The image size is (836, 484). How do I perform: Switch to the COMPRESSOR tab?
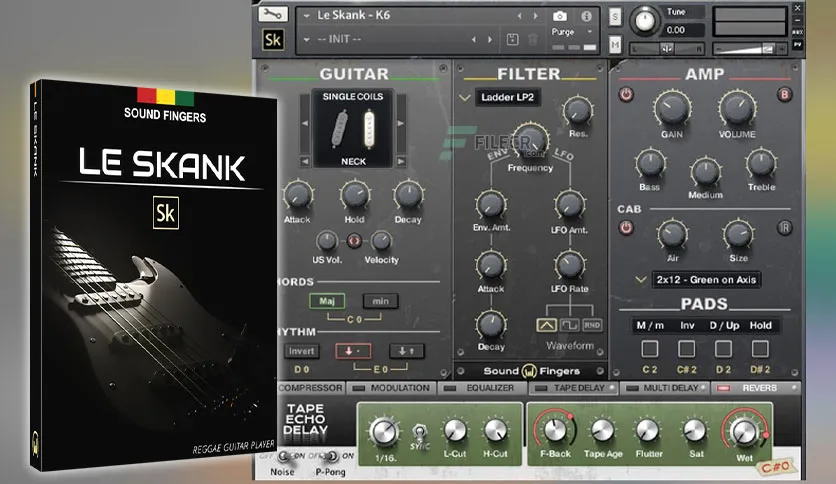311,388
